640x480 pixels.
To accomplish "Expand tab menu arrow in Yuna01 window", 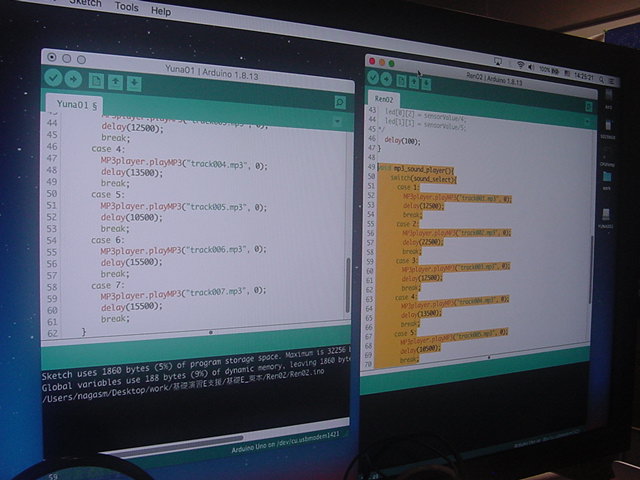I will [338, 121].
